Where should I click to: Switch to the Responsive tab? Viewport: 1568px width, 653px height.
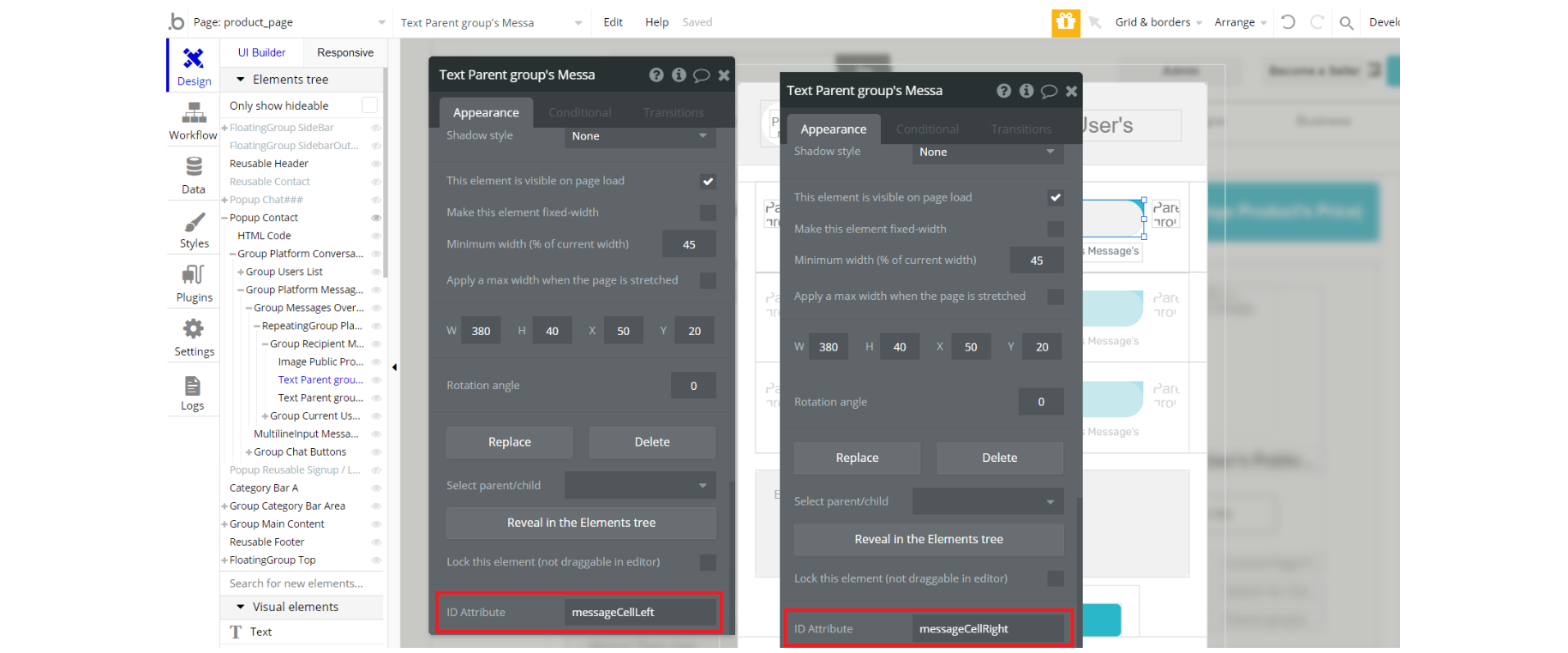[345, 52]
